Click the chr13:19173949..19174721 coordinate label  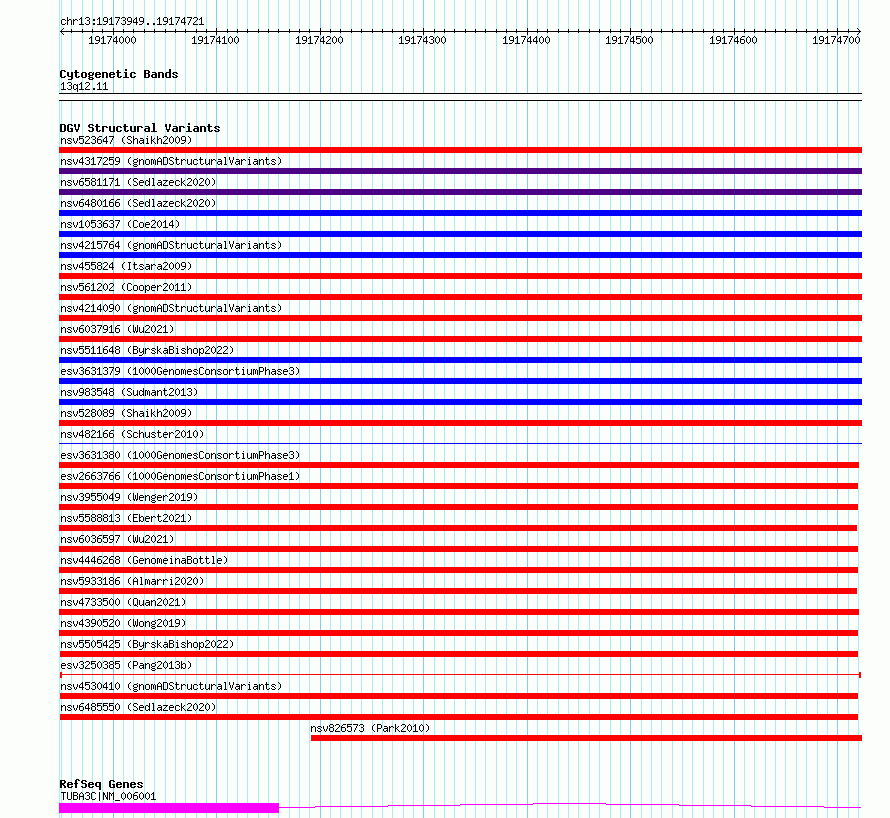tap(132, 22)
